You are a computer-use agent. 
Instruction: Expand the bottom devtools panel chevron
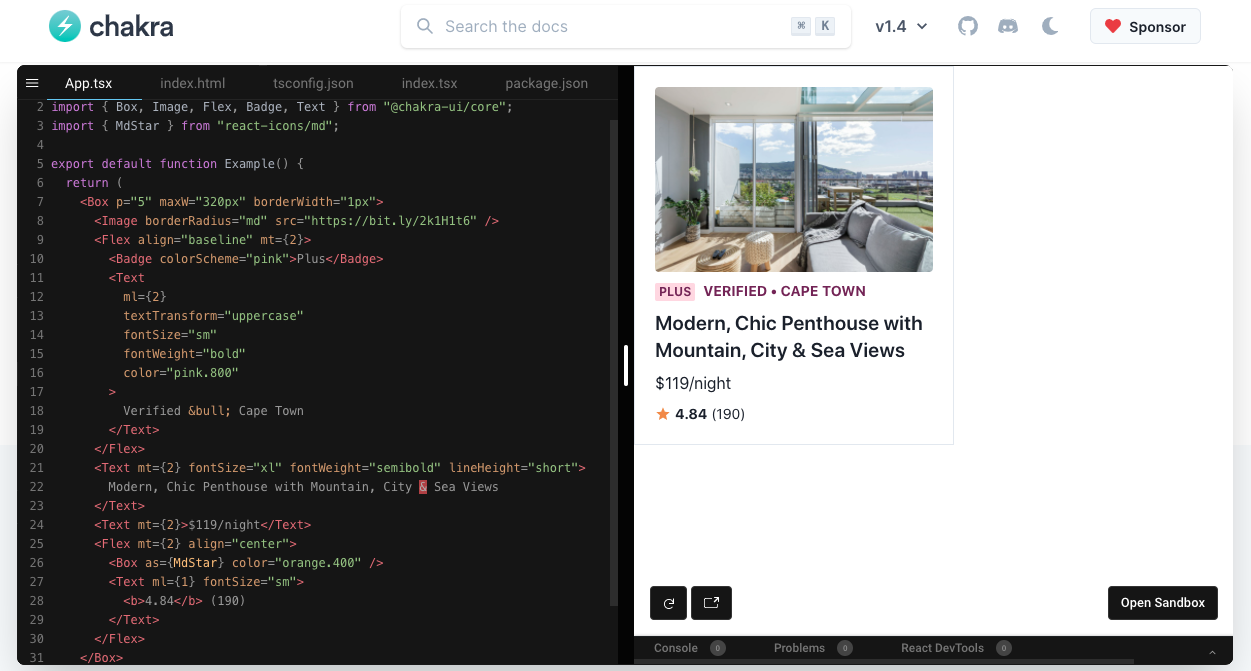[x=1213, y=652]
